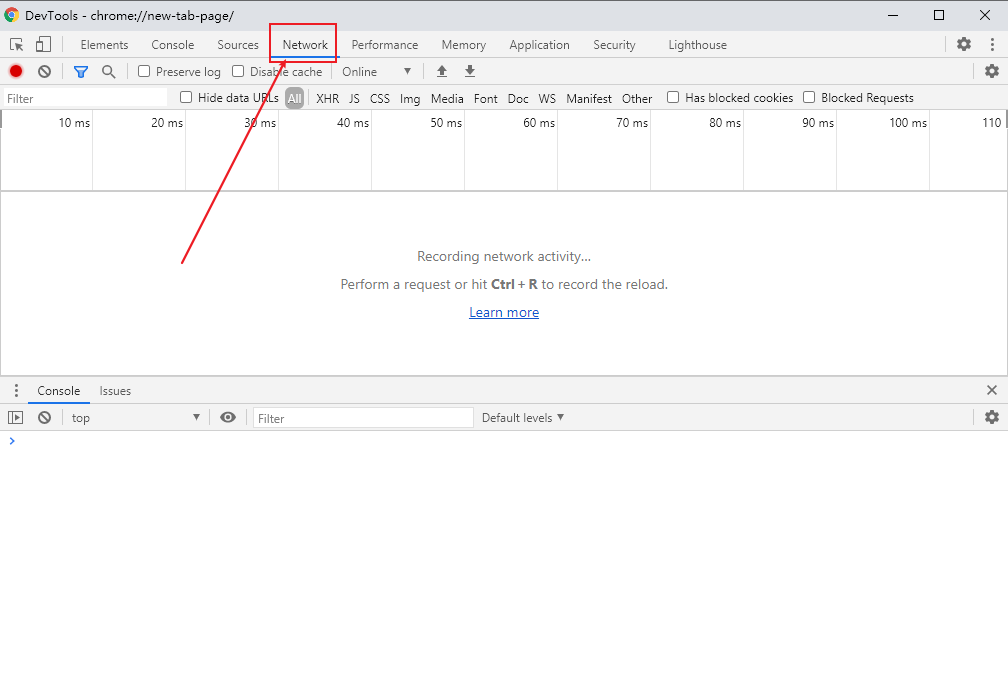The height and width of the screenshot is (685, 1008).
Task: Select the drawer Console tab
Action: click(58, 391)
